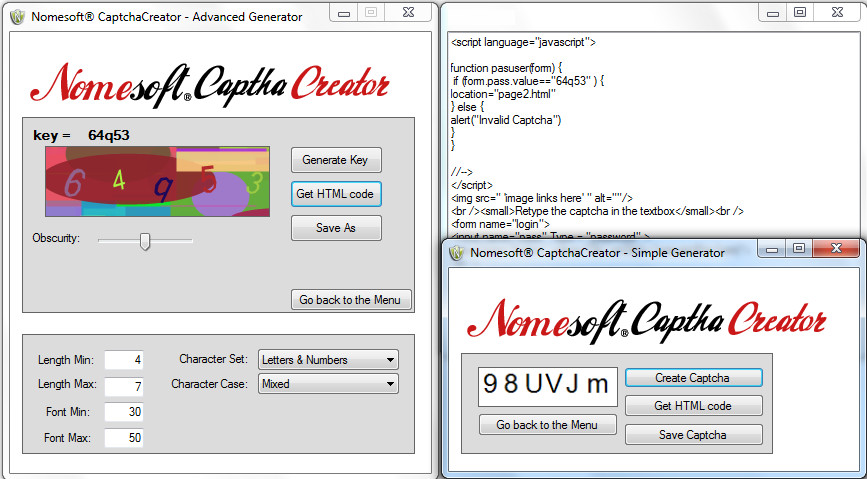This screenshot has width=867, height=479.
Task: Click the Save As button
Action: coord(336,228)
